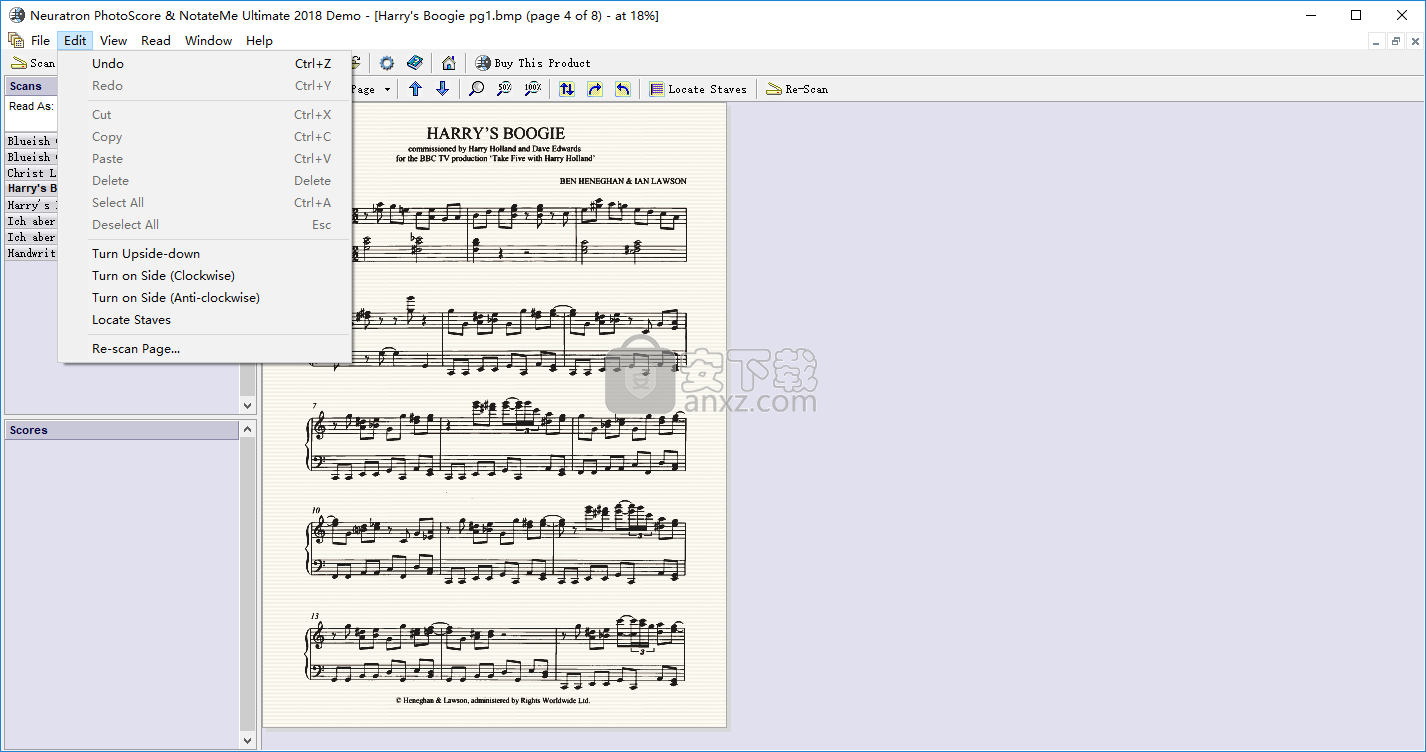Restore the inner document window
The height and width of the screenshot is (752, 1426).
pyautogui.click(x=1396, y=41)
